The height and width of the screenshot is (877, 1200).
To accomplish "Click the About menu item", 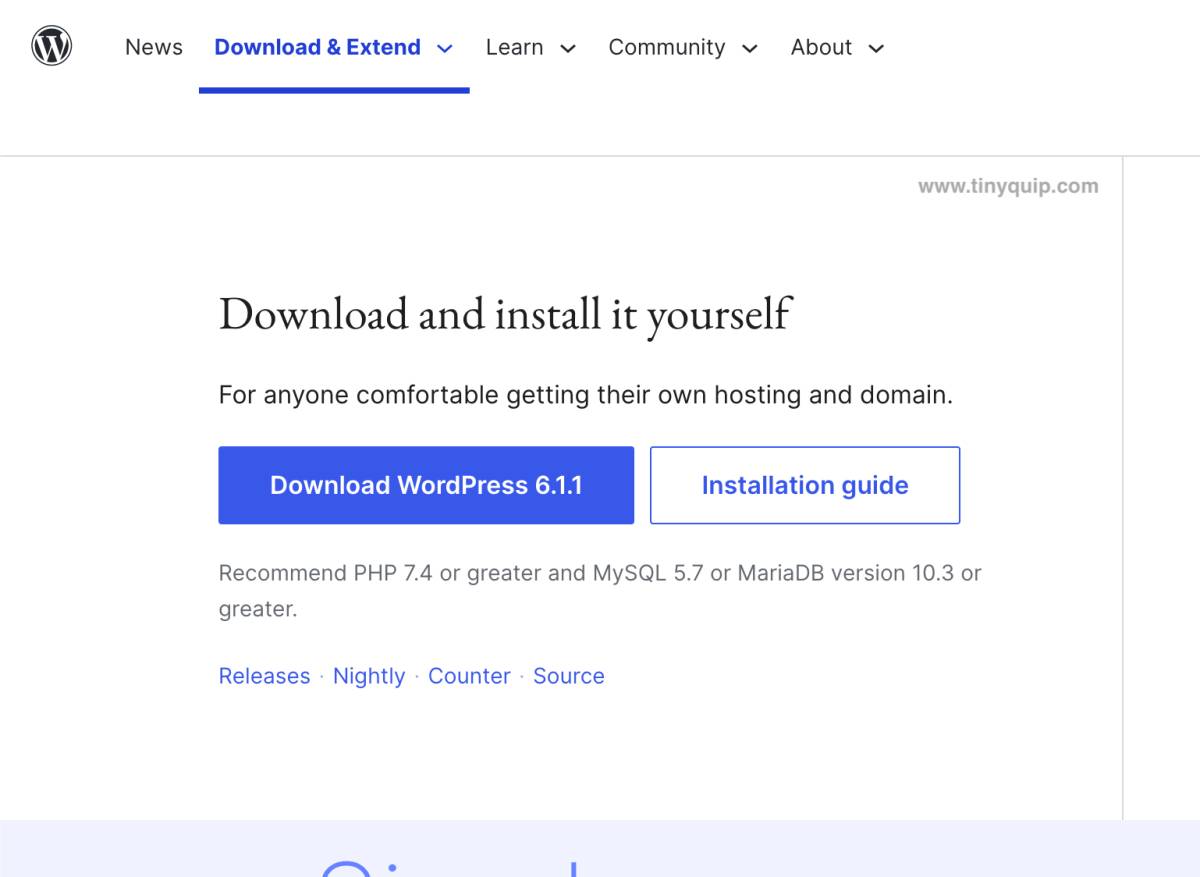I will click(821, 47).
